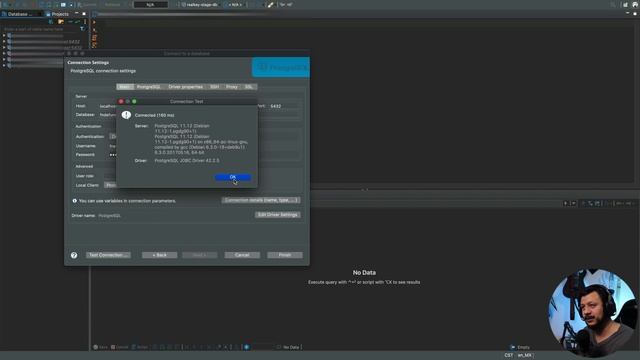Viewport: 640px width, 360px height.
Task: Click the new connection icon in the navigator toolbar
Action: click(x=51, y=22)
